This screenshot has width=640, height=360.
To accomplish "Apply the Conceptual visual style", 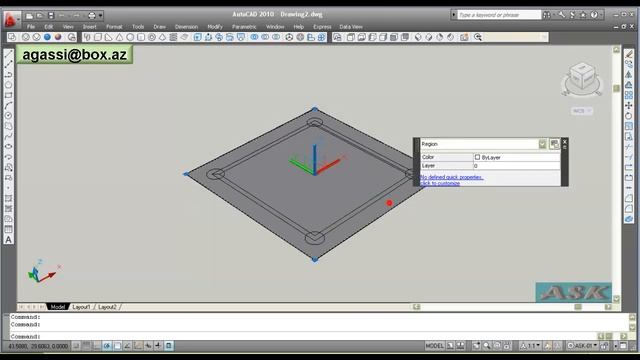I will coord(58,37).
